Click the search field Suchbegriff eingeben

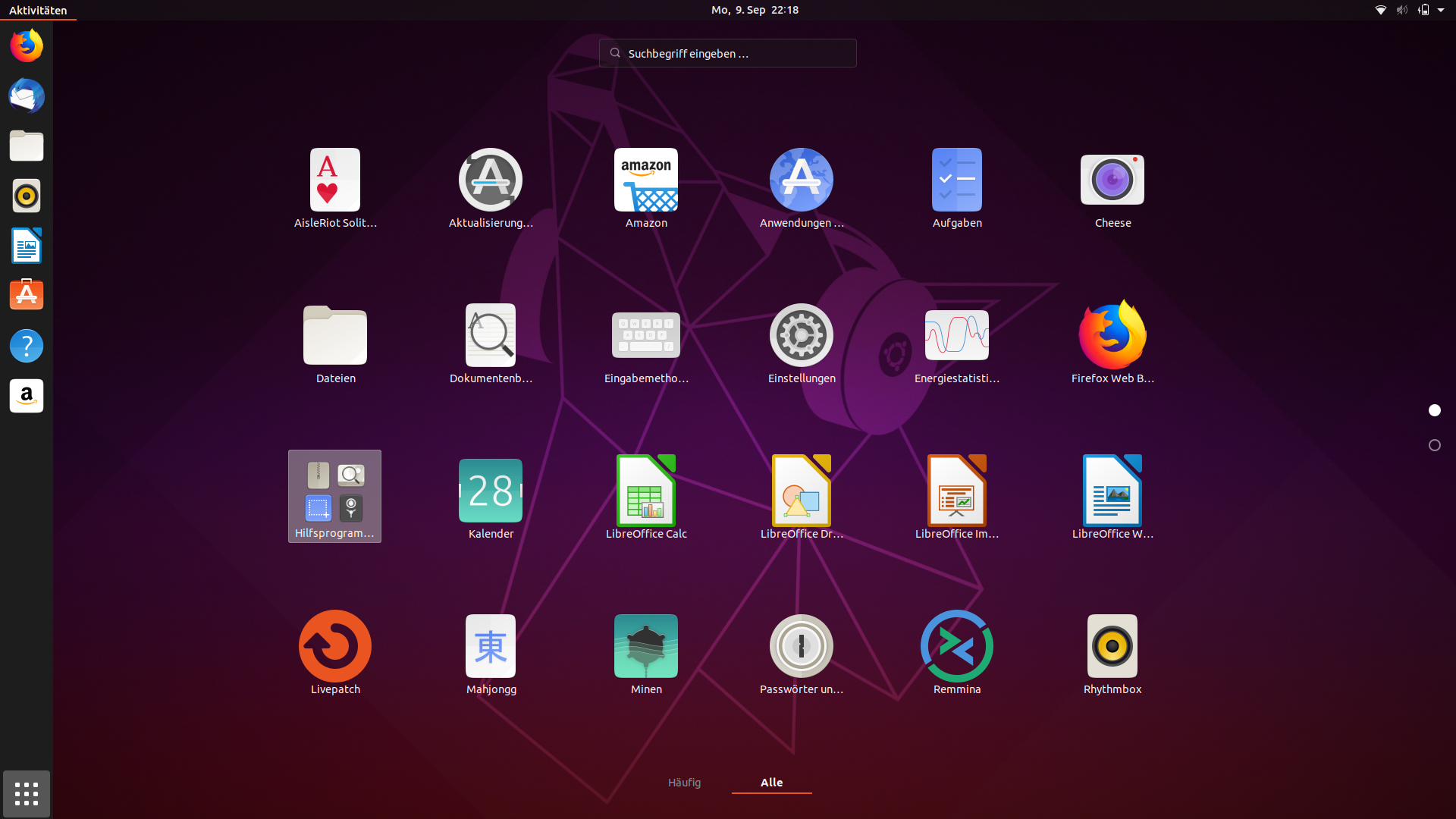pos(727,53)
